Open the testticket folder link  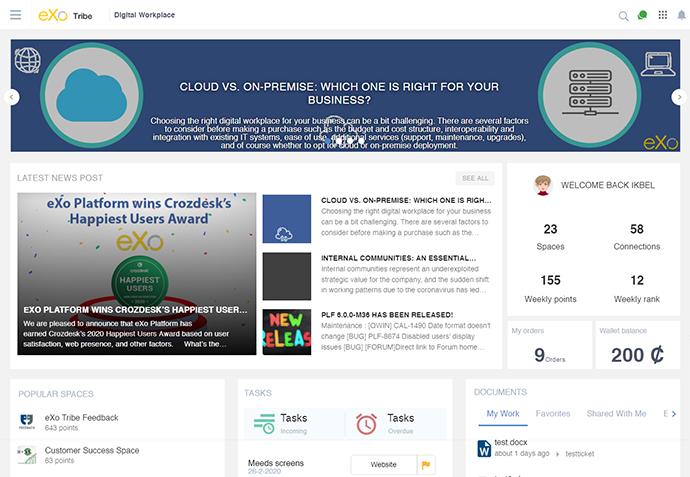pyautogui.click(x=580, y=454)
